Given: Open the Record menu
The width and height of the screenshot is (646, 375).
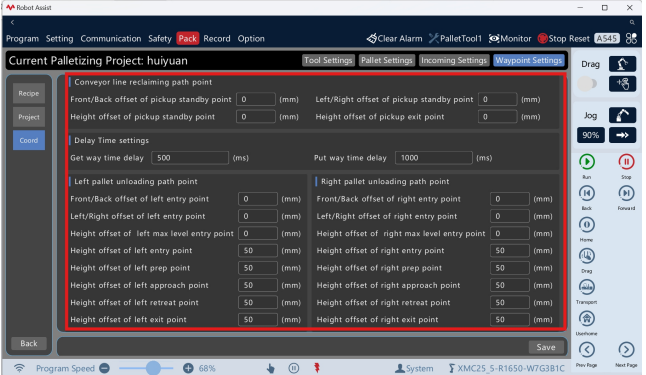Looking at the screenshot, I should point(217,39).
